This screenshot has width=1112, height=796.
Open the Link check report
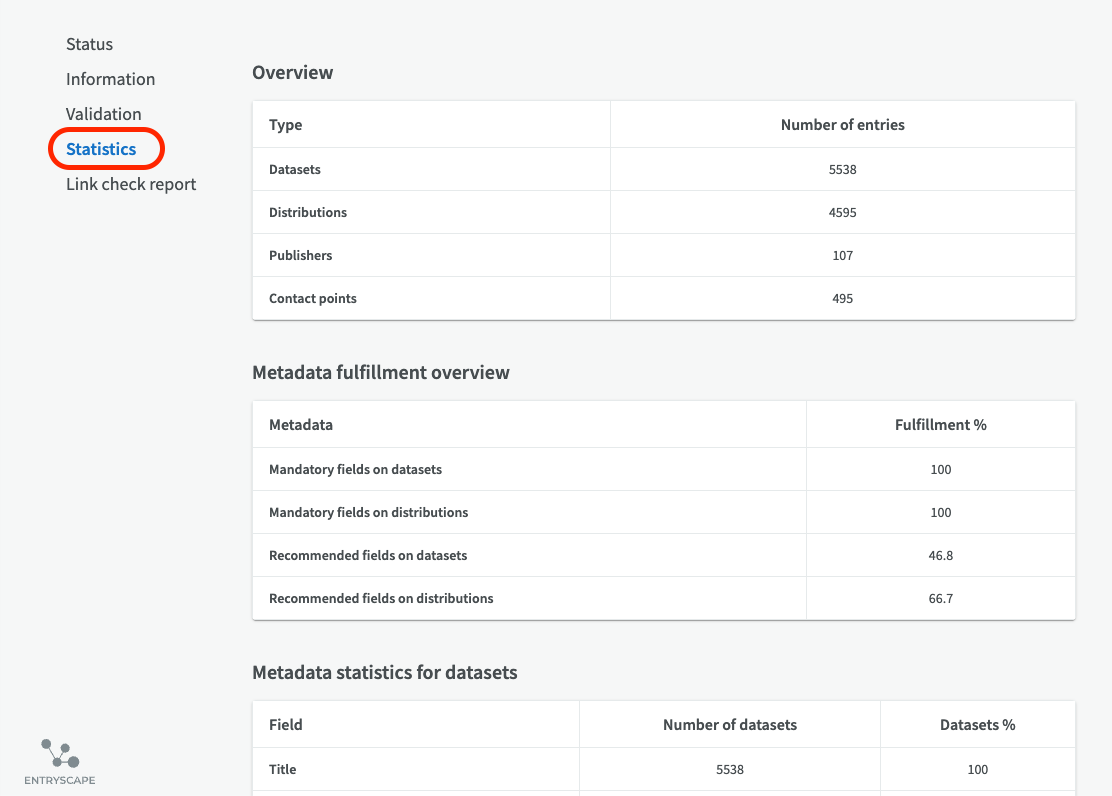tap(131, 184)
